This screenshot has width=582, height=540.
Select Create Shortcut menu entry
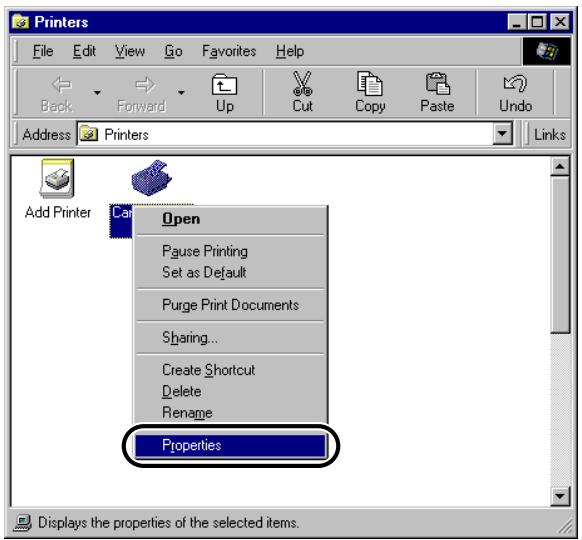click(x=230, y=370)
